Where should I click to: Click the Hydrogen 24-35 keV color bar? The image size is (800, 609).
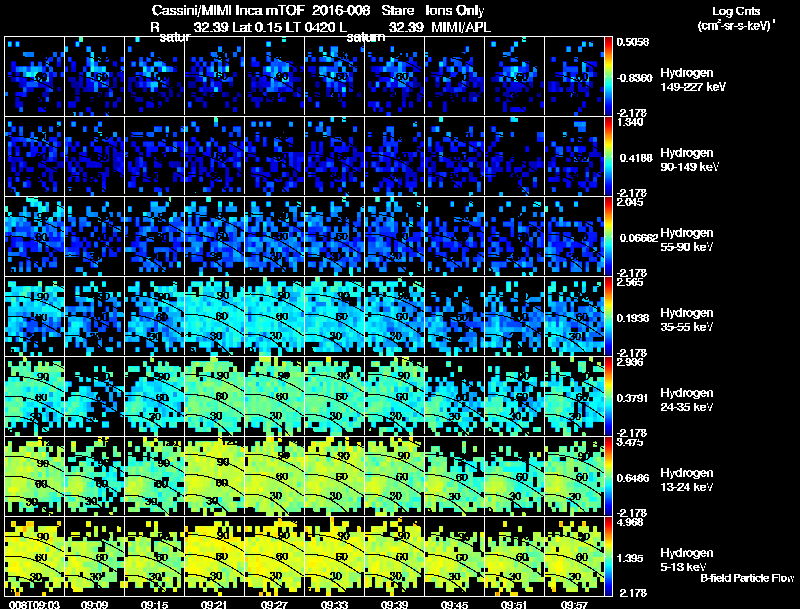(x=608, y=396)
